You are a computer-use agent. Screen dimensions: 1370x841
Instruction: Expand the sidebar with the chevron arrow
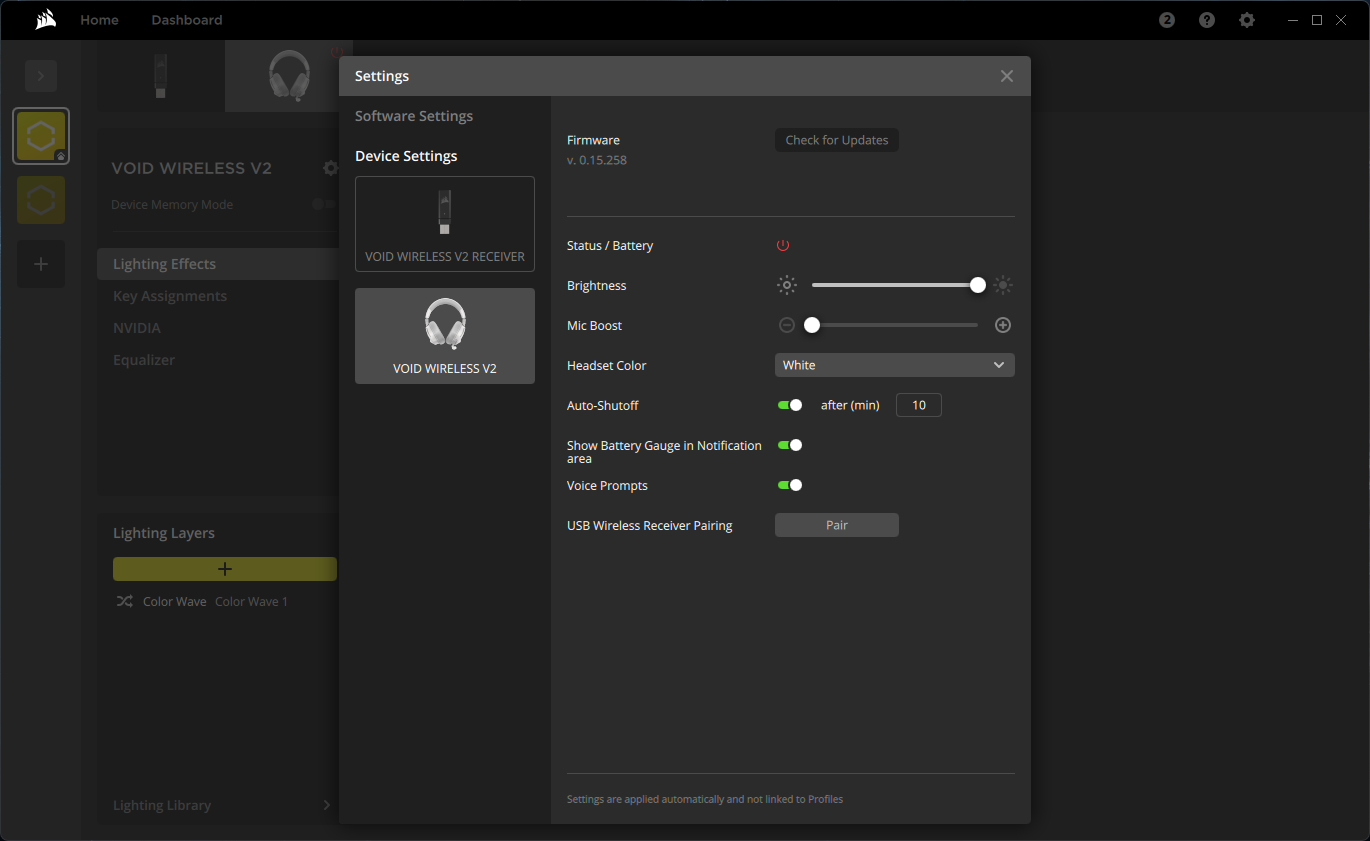click(x=41, y=76)
